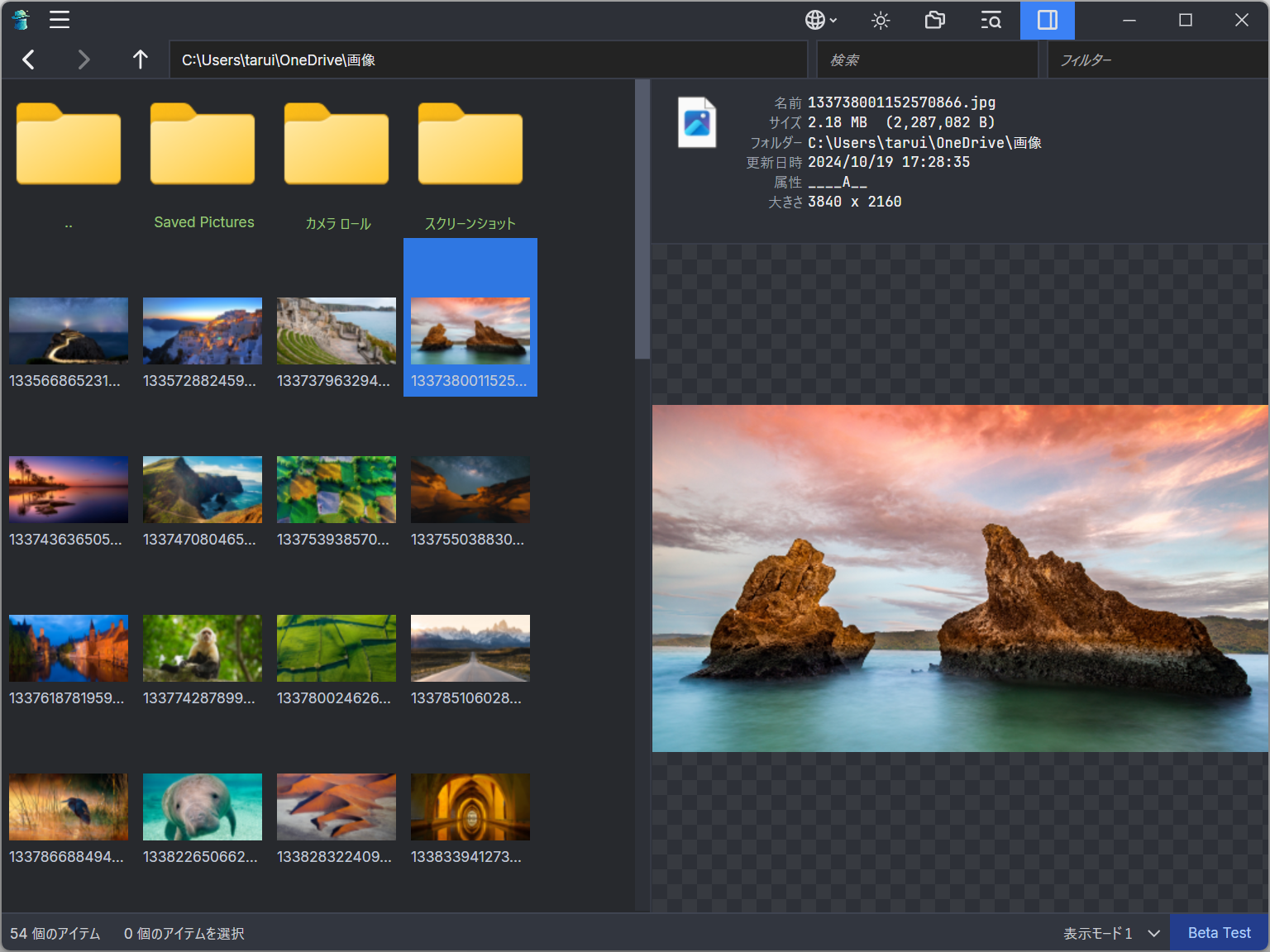Expand the 表示モード 1 dropdown
The width and height of the screenshot is (1270, 952).
1112,933
